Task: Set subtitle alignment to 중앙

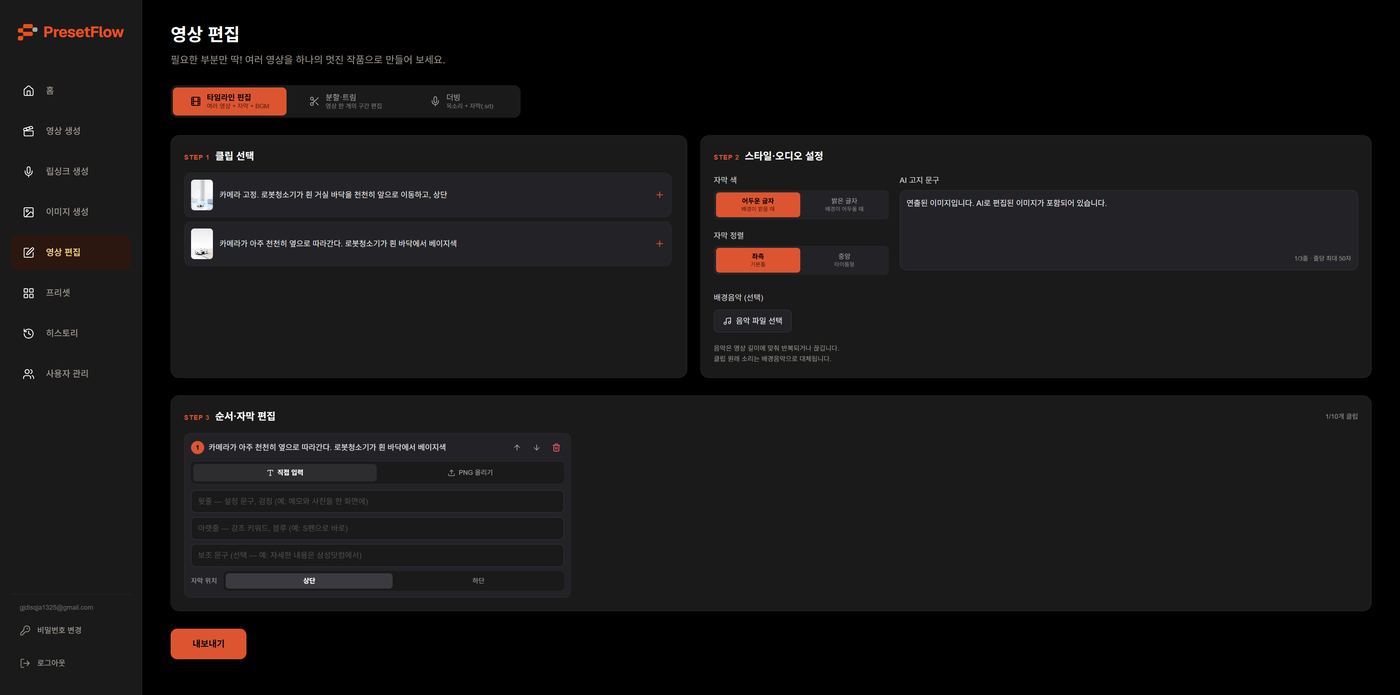Action: 844,260
